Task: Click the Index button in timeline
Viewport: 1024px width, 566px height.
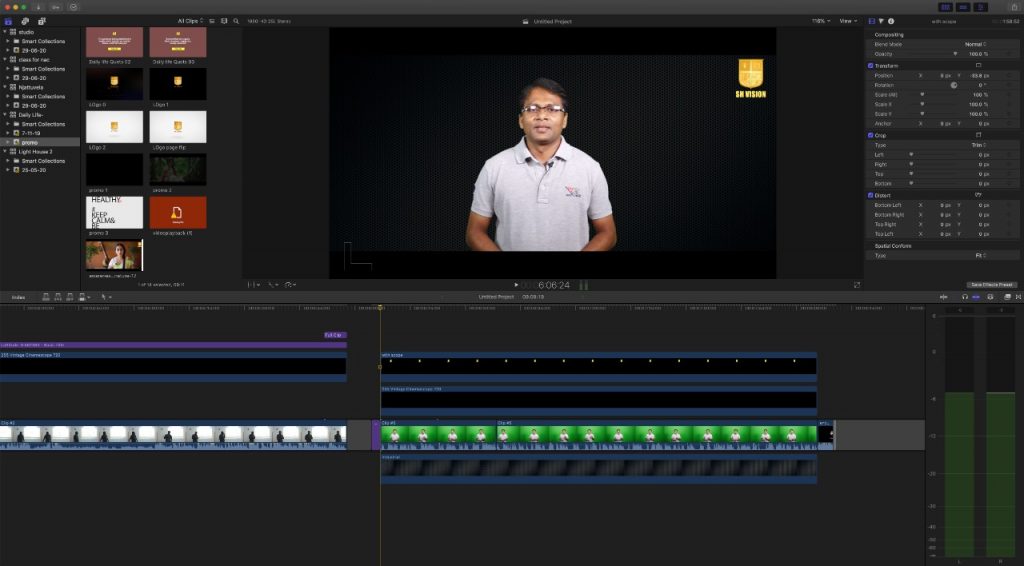Action: tap(18, 297)
